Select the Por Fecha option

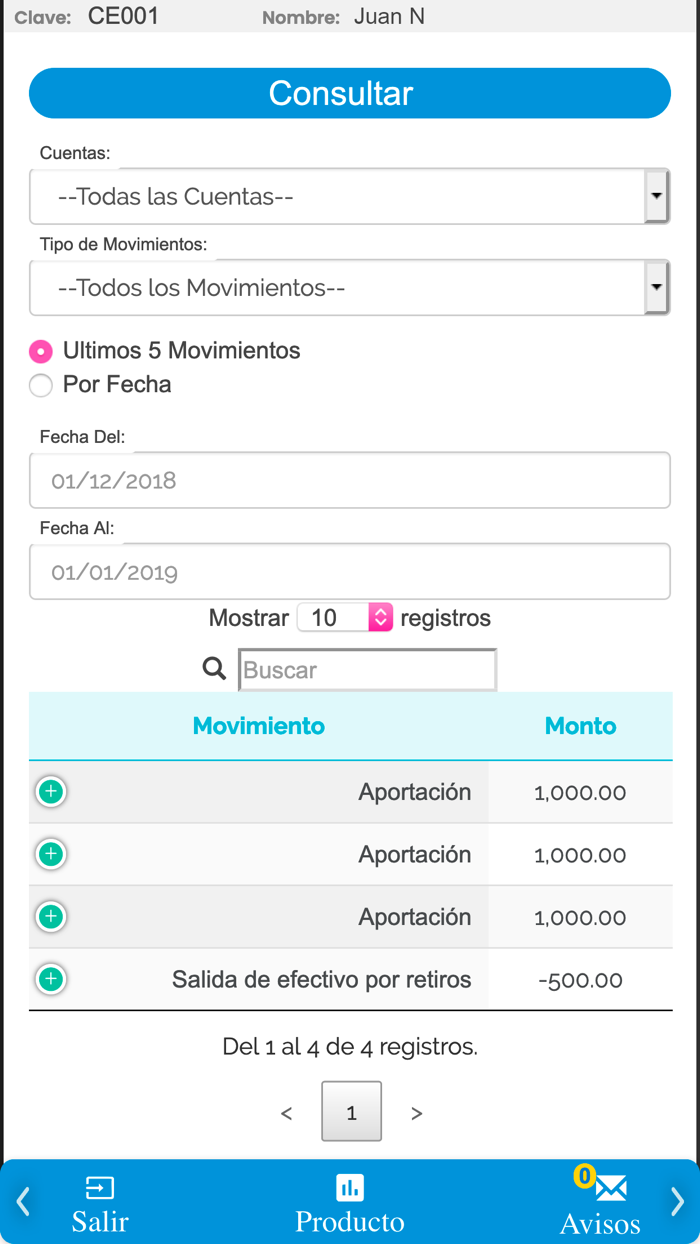[40, 385]
